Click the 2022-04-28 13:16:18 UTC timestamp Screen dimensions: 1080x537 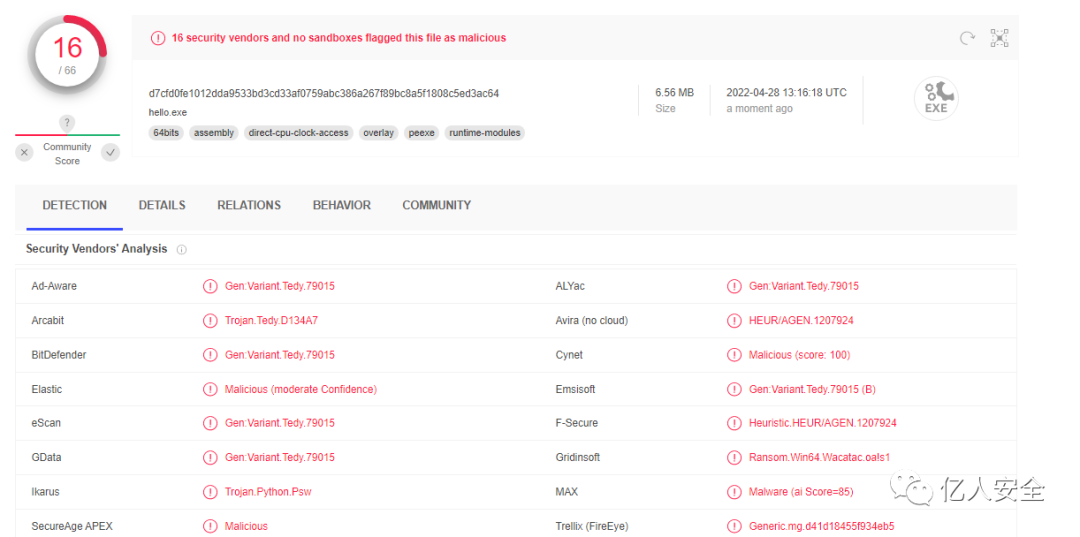click(787, 93)
